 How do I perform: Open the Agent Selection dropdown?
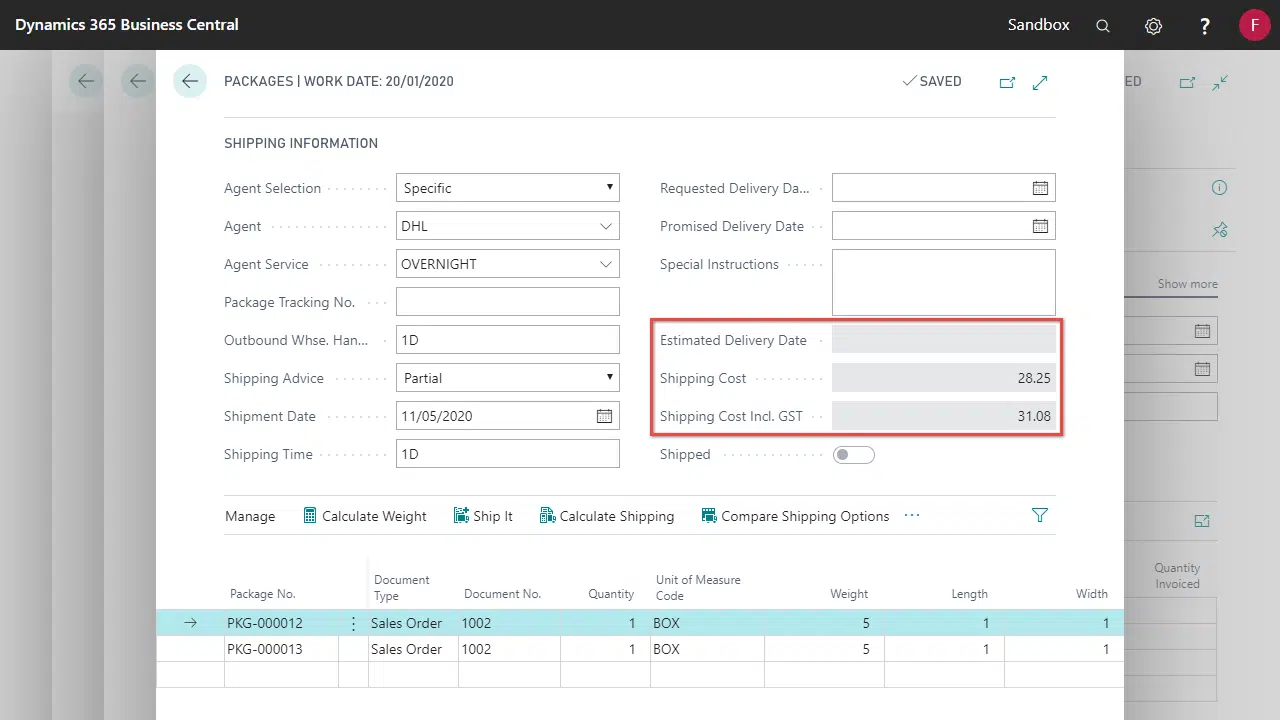point(508,188)
